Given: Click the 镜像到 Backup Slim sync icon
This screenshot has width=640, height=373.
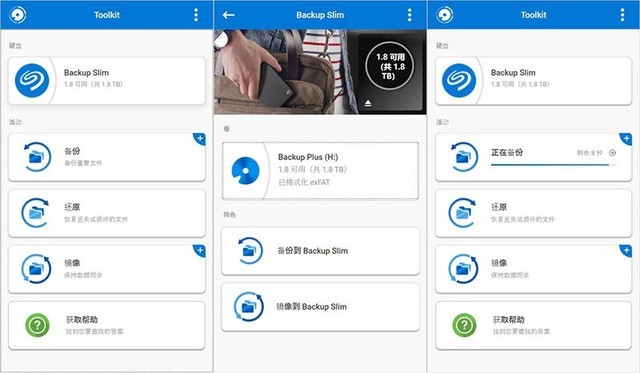Looking at the screenshot, I should (248, 306).
